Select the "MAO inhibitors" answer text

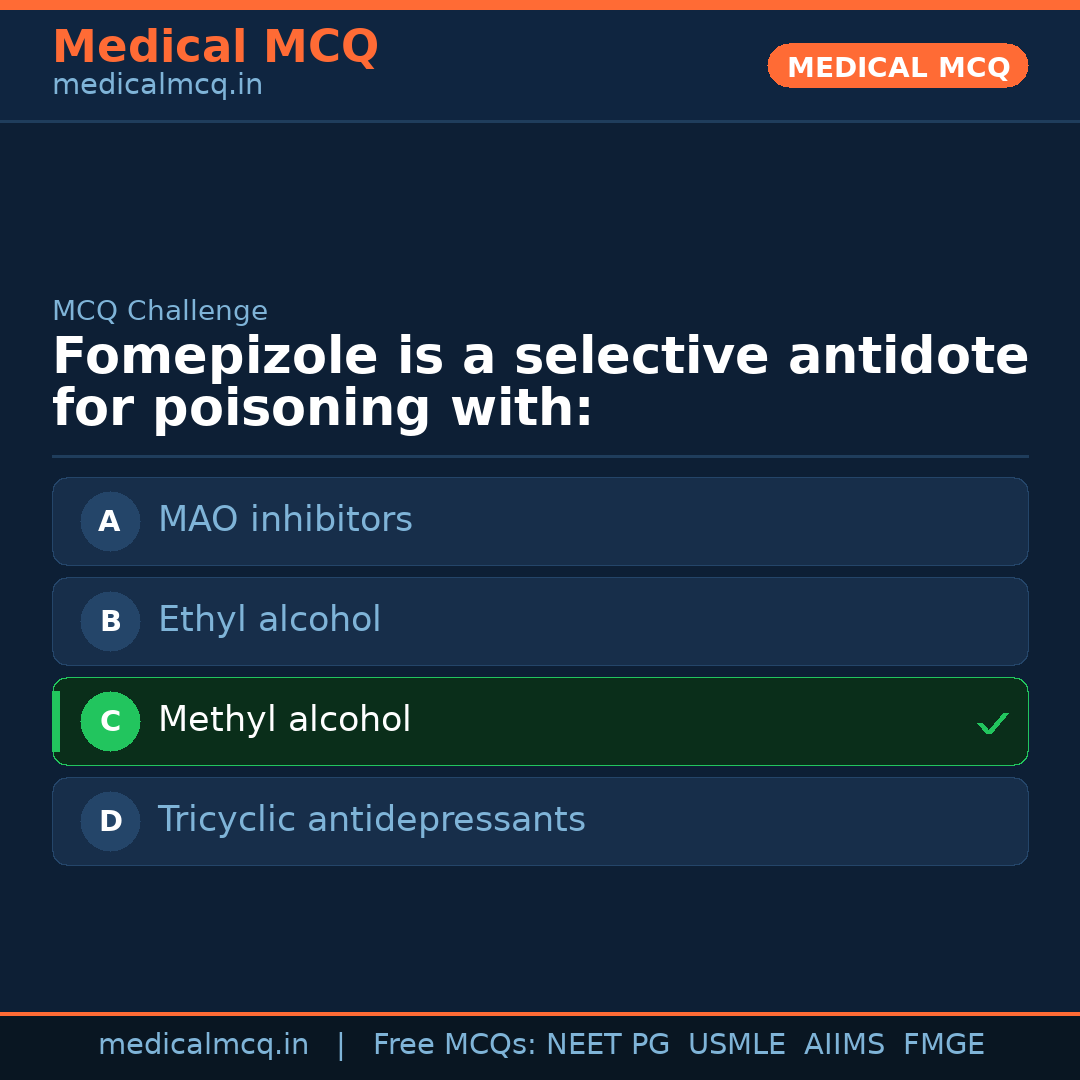click(285, 520)
